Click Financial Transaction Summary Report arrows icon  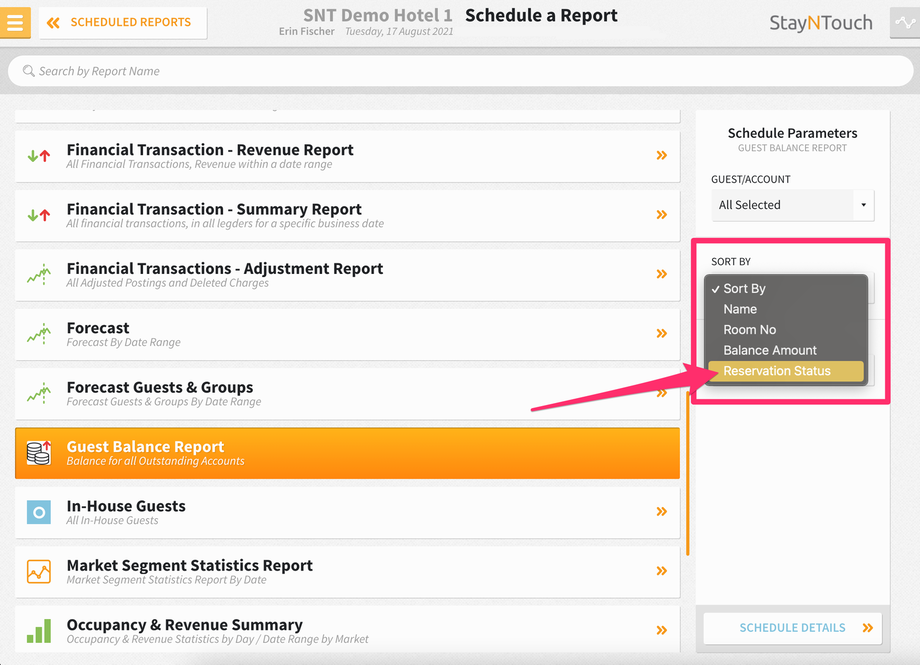click(x=39, y=215)
